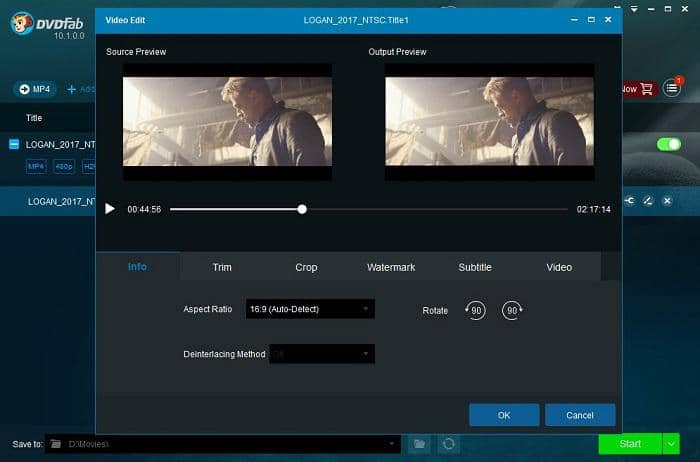Click the playback position slider handle

pos(302,209)
